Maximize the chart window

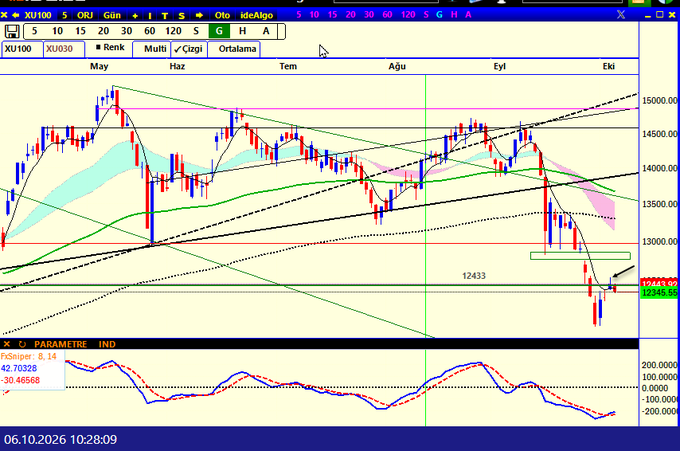tap(660, 15)
